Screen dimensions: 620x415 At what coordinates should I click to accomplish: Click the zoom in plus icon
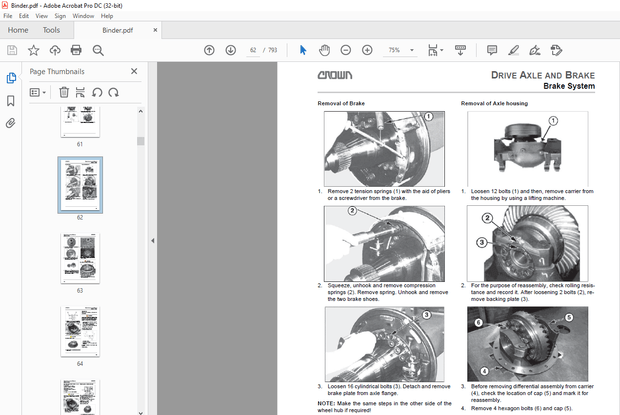pyautogui.click(x=367, y=50)
